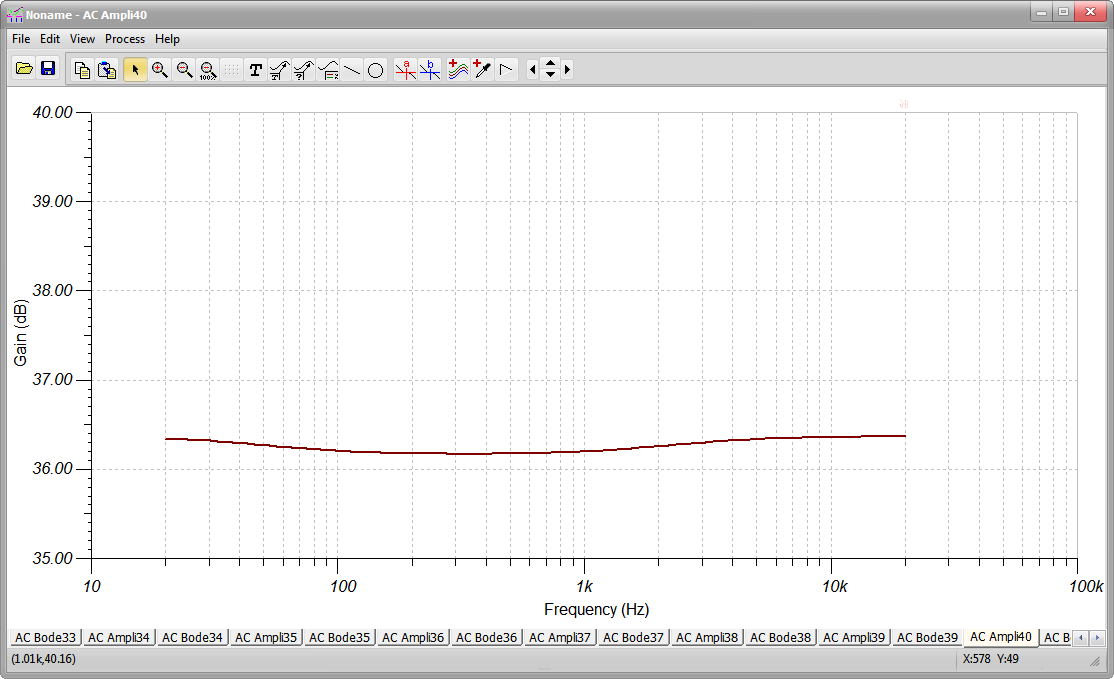
Task: Click the 100k x-axis tick label
Action: click(x=1086, y=586)
